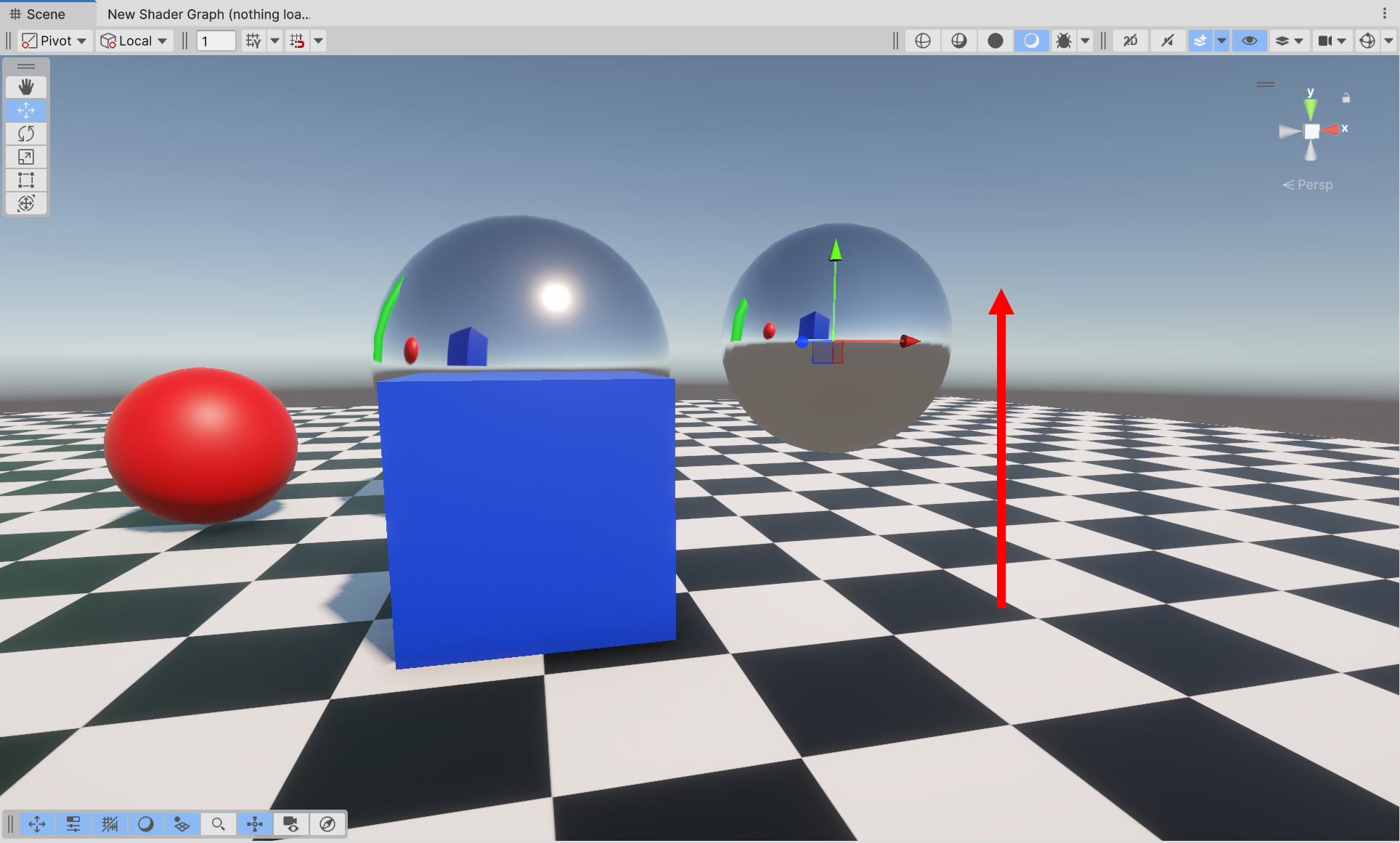Click the magnifier search overlay icon
The height and width of the screenshot is (843, 1400).
click(x=218, y=824)
